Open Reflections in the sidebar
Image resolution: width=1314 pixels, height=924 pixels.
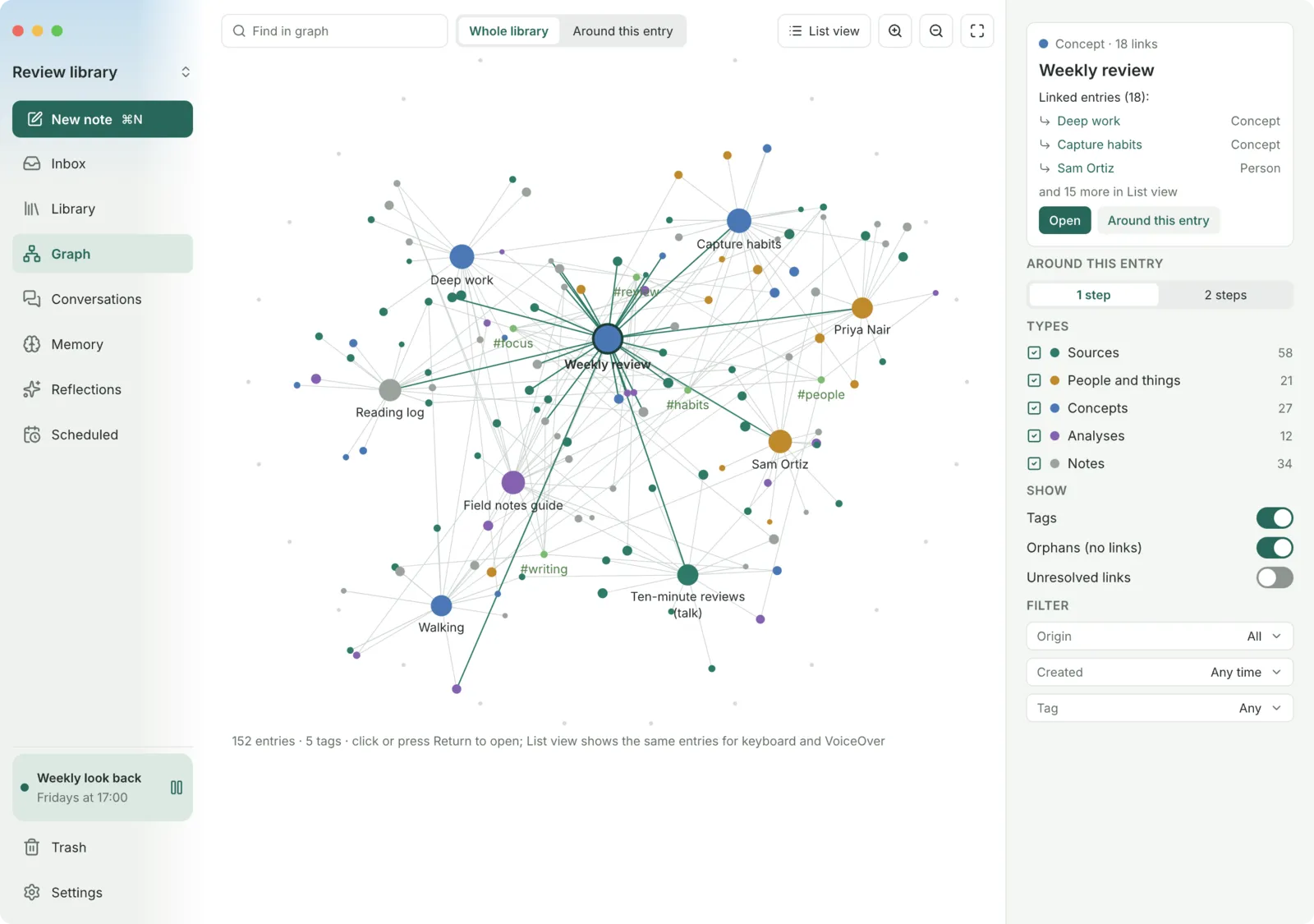click(103, 389)
